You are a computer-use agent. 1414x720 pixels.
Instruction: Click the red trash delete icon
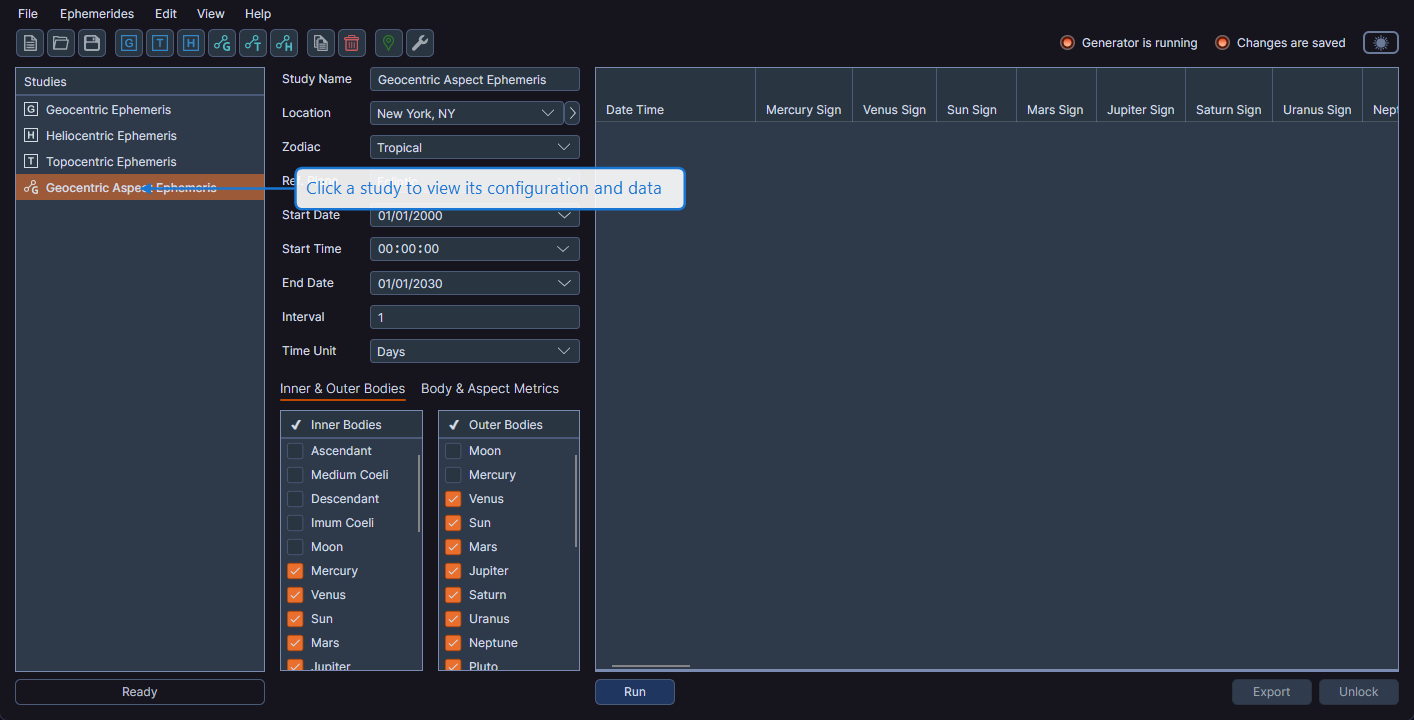[x=352, y=43]
